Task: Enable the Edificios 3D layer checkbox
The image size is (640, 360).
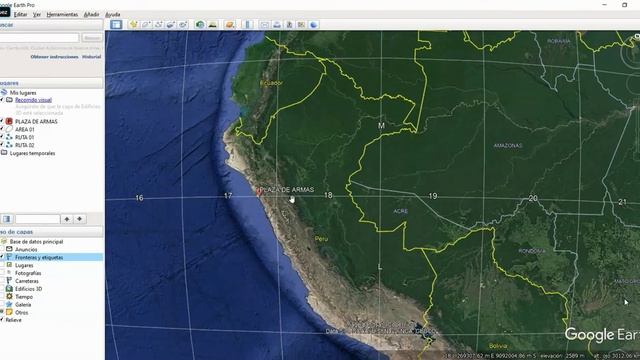Action: coord(2,289)
